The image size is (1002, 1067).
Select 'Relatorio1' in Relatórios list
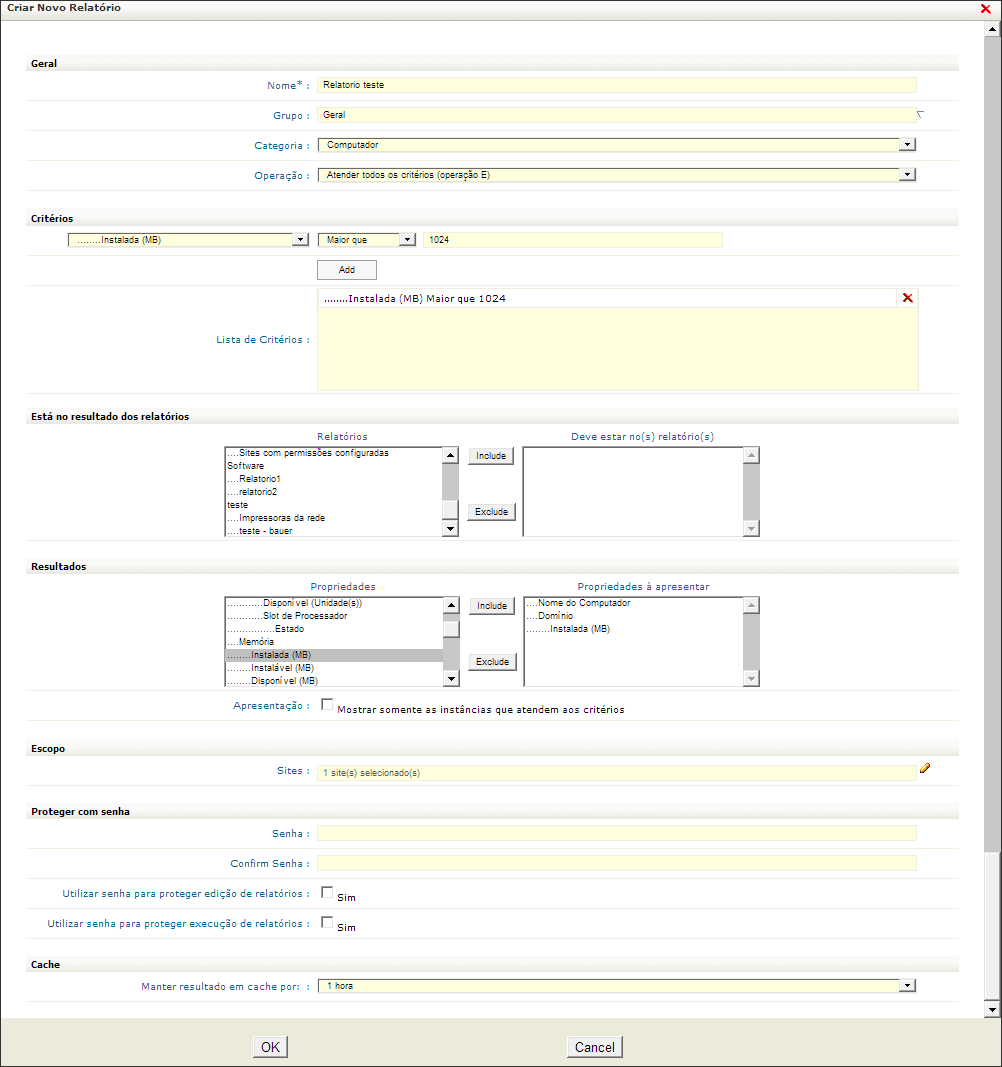(334, 479)
